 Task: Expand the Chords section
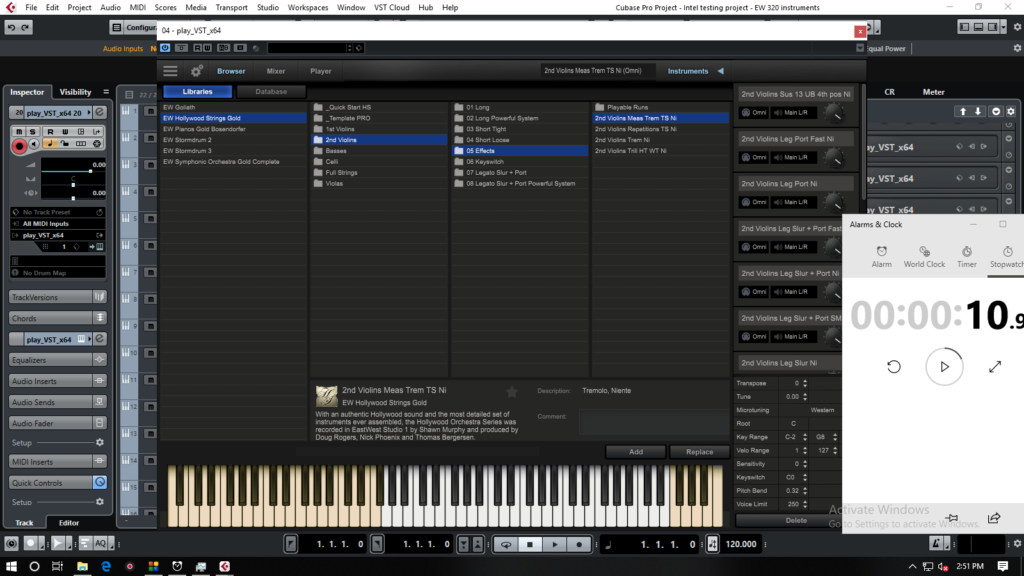51,318
